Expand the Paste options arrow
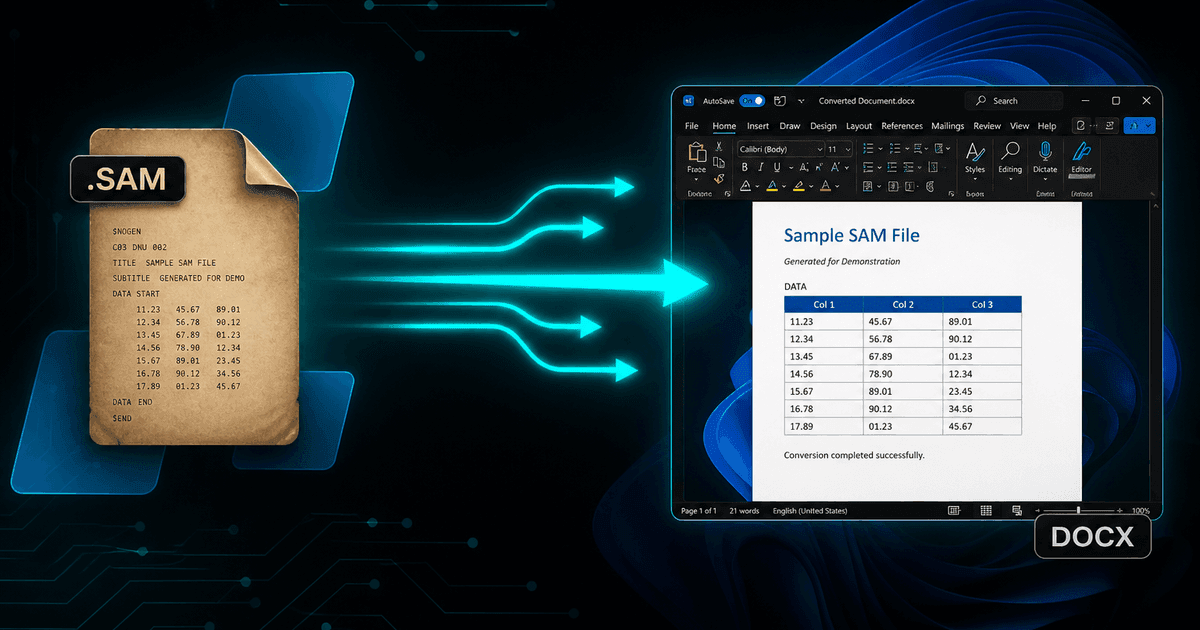 [x=696, y=179]
